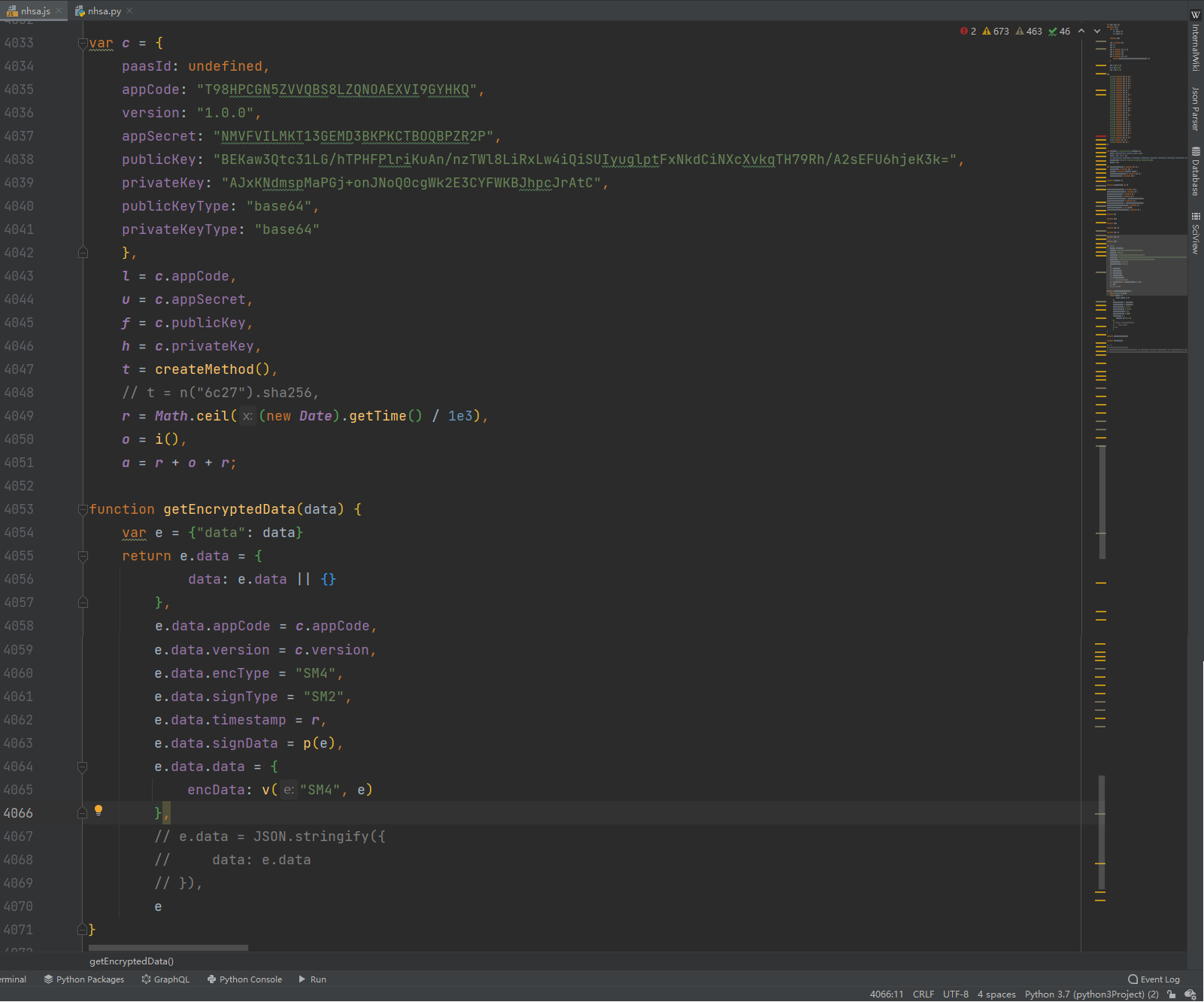This screenshot has height=1002, width=1204.
Task: Click the highlighted code minimap viewport
Action: point(1147,265)
